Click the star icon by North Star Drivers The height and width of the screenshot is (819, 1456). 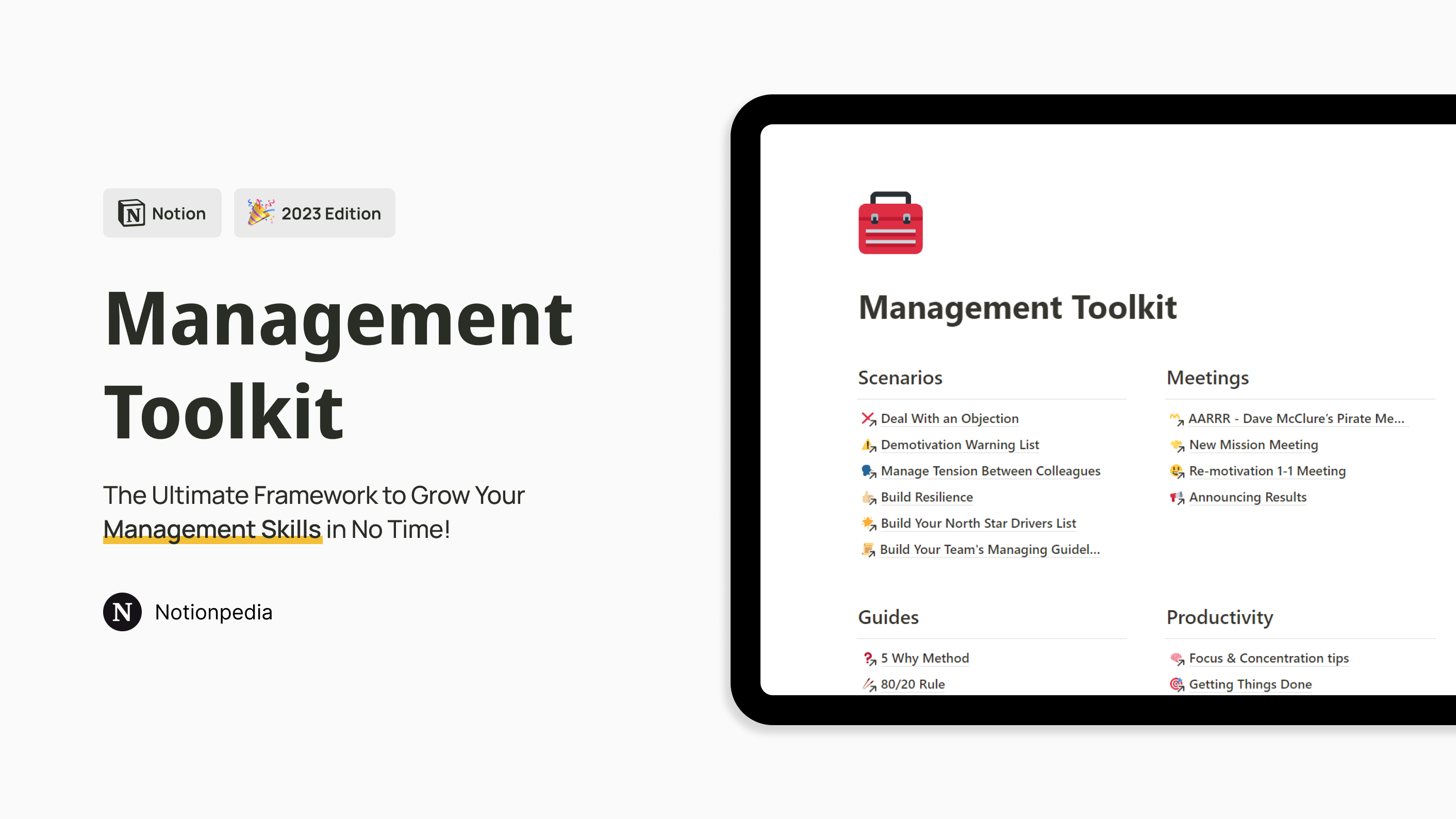pos(868,523)
